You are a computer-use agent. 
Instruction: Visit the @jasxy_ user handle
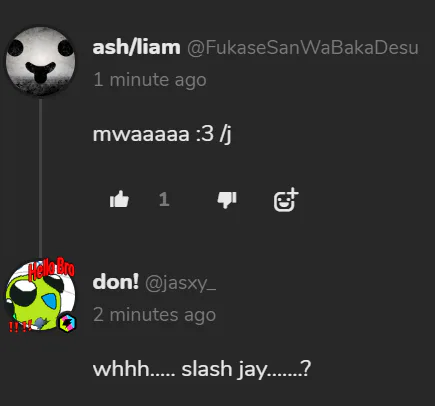click(x=181, y=284)
